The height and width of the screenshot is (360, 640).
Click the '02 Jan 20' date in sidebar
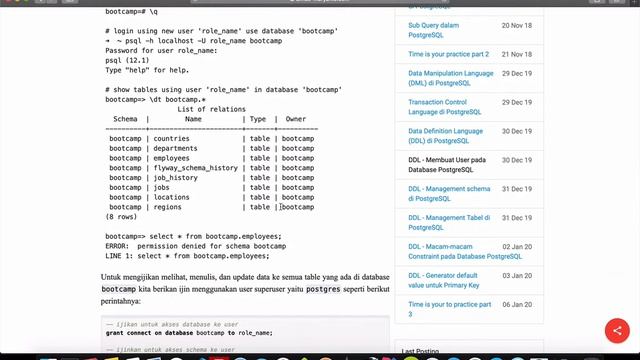(x=517, y=247)
